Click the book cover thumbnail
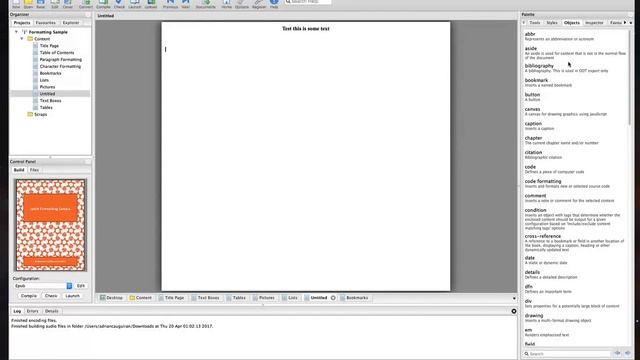The width and height of the screenshot is (640, 360). point(51,225)
